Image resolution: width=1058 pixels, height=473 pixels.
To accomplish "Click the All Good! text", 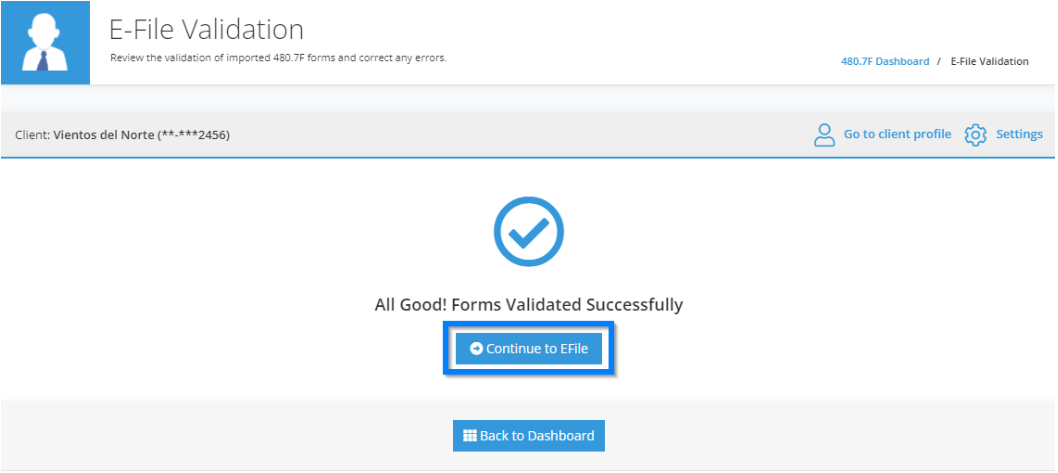I will point(410,305).
